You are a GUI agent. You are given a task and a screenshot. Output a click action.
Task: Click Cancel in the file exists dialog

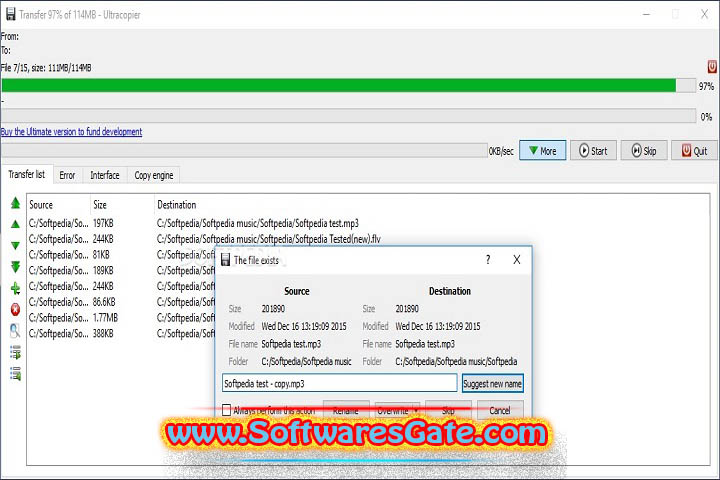[x=500, y=410]
